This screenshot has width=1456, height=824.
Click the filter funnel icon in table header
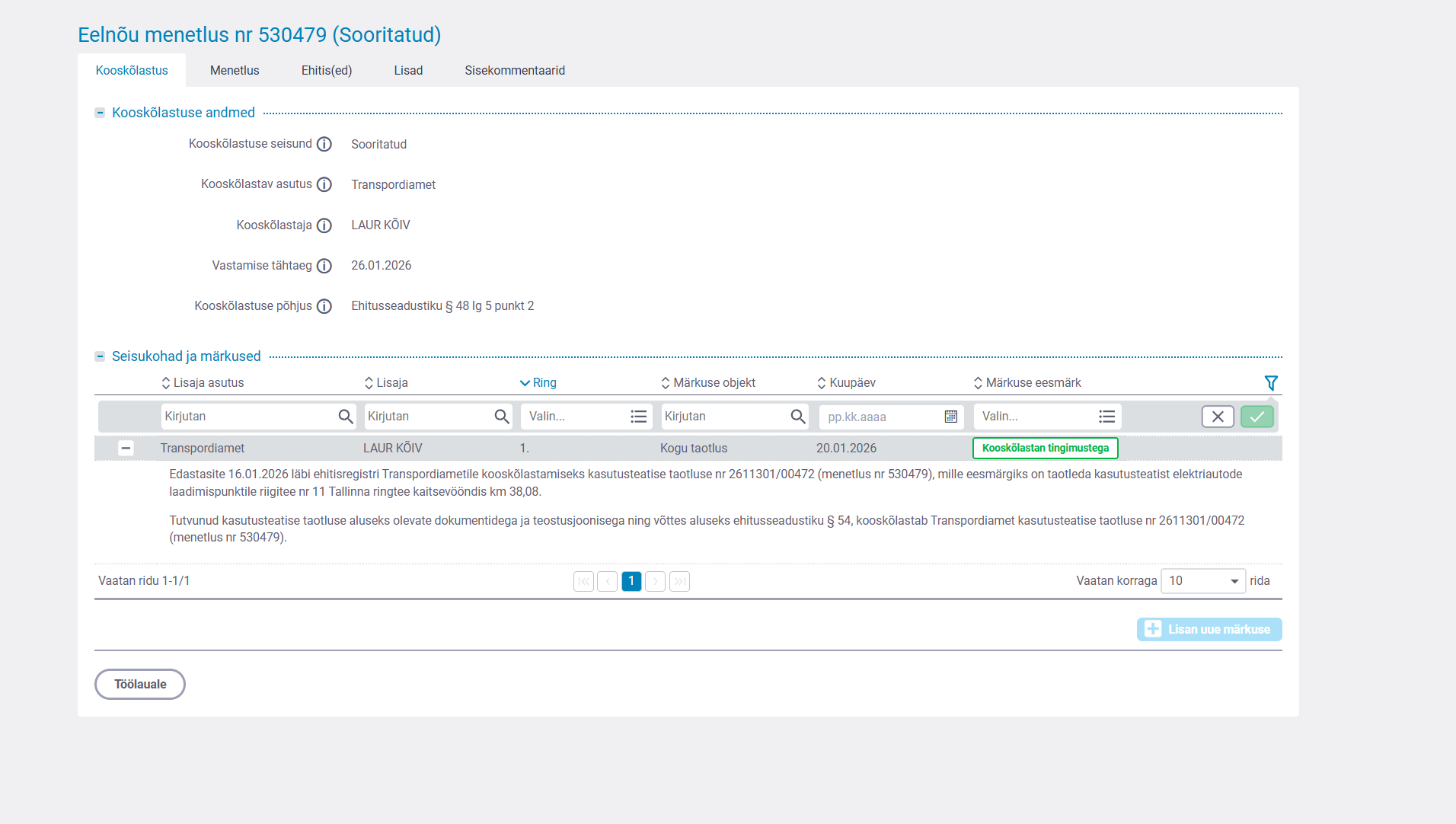pos(1271,383)
